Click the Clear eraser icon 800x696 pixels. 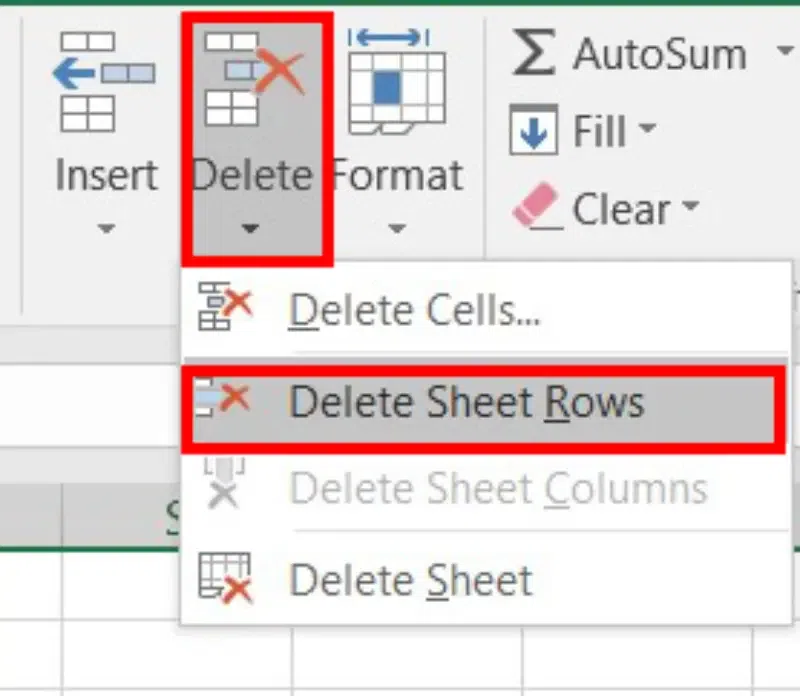pyautogui.click(x=535, y=209)
